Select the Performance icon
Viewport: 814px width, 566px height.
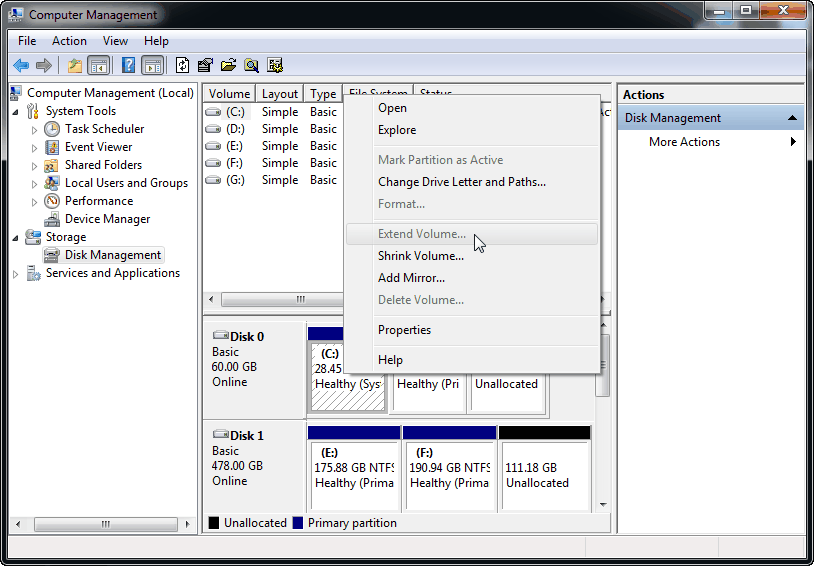pos(52,201)
